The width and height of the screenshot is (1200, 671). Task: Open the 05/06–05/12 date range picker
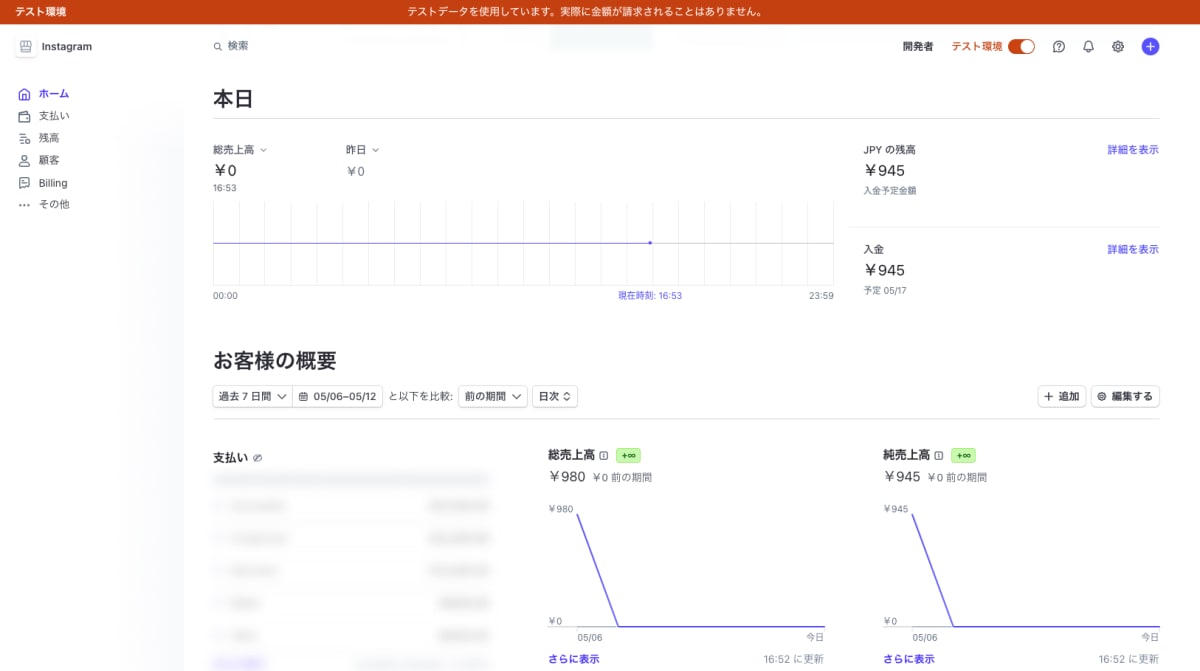coord(337,396)
